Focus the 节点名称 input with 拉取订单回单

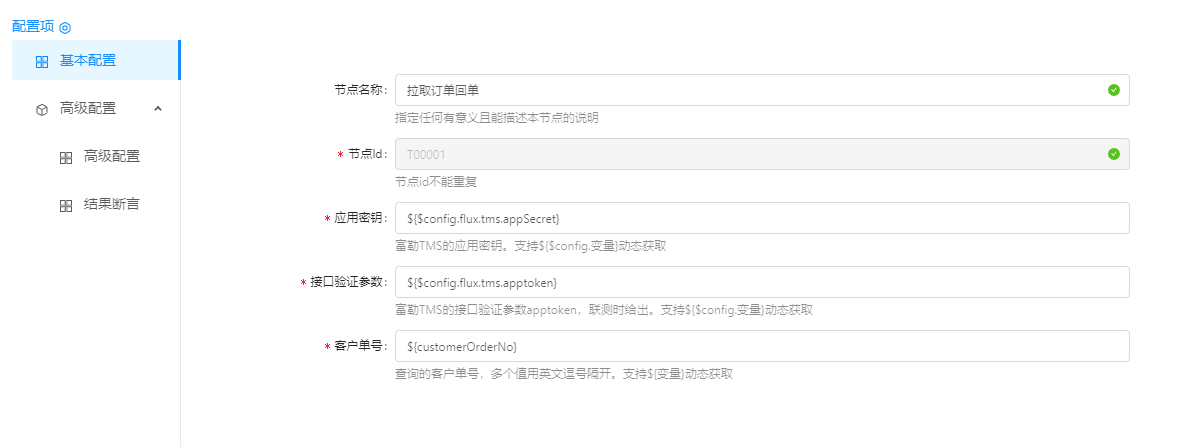[x=750, y=90]
